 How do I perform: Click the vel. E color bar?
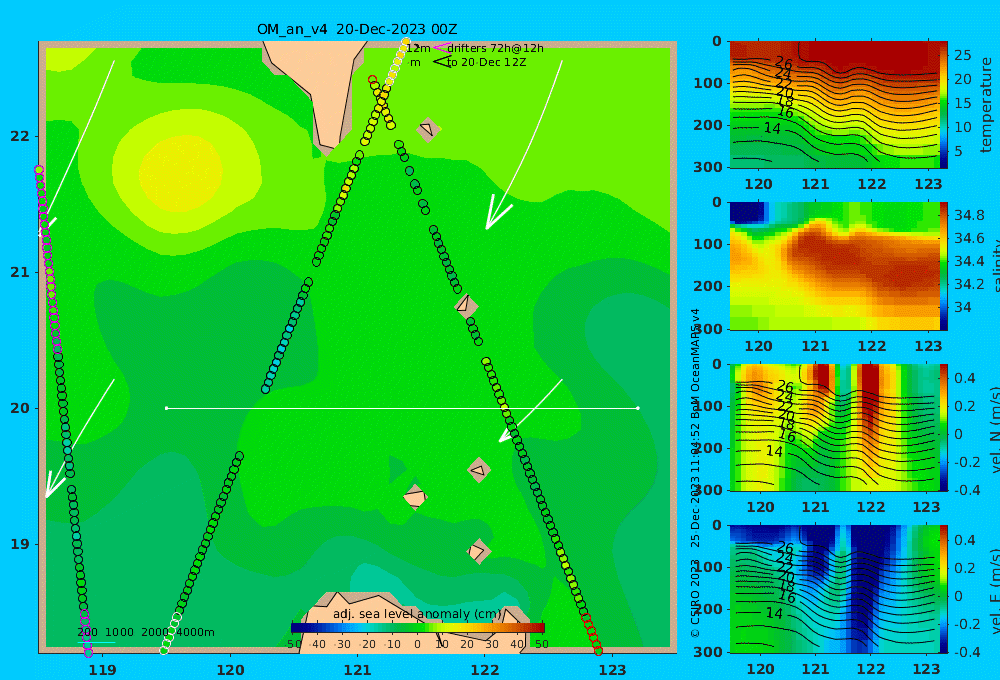943,589
